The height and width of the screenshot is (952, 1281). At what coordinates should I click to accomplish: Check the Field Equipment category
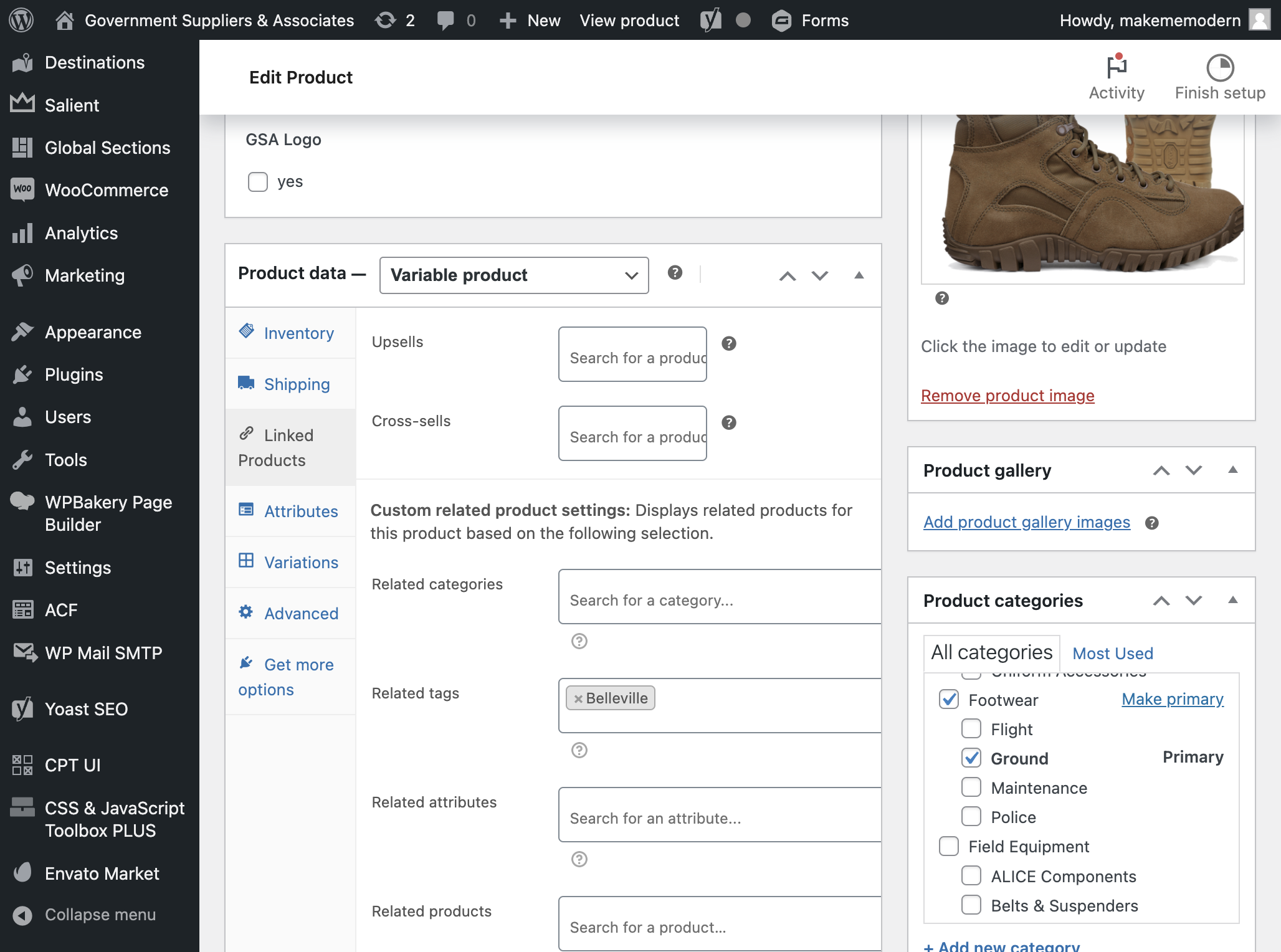[949, 846]
